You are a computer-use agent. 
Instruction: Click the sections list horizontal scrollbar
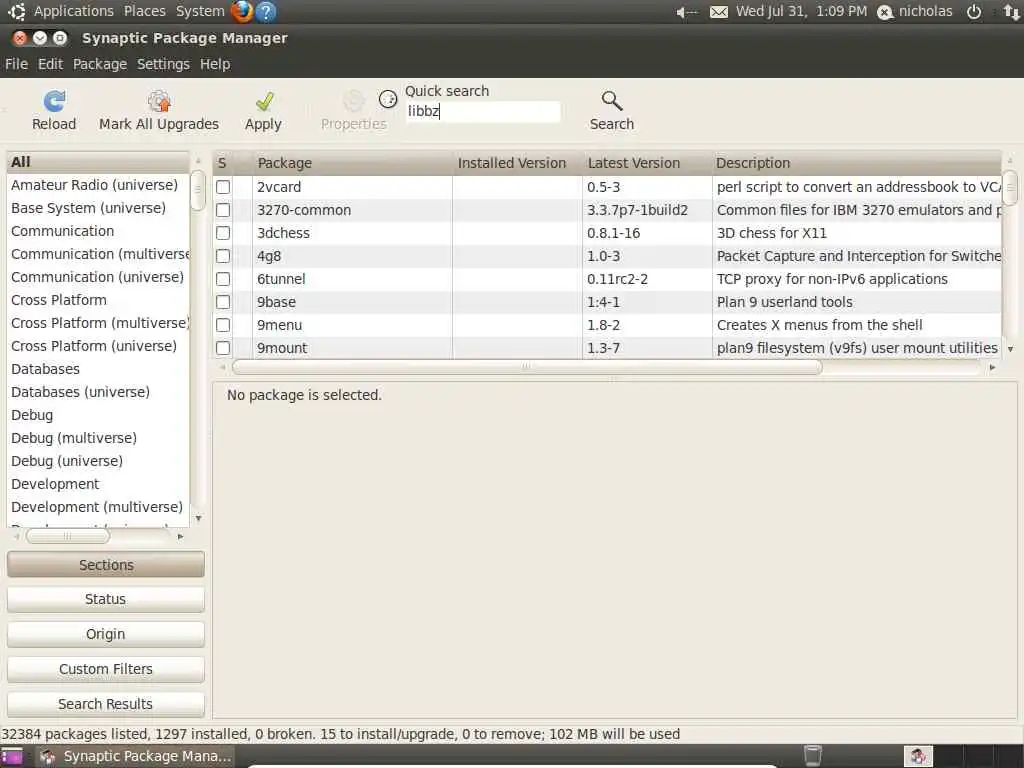pos(67,536)
